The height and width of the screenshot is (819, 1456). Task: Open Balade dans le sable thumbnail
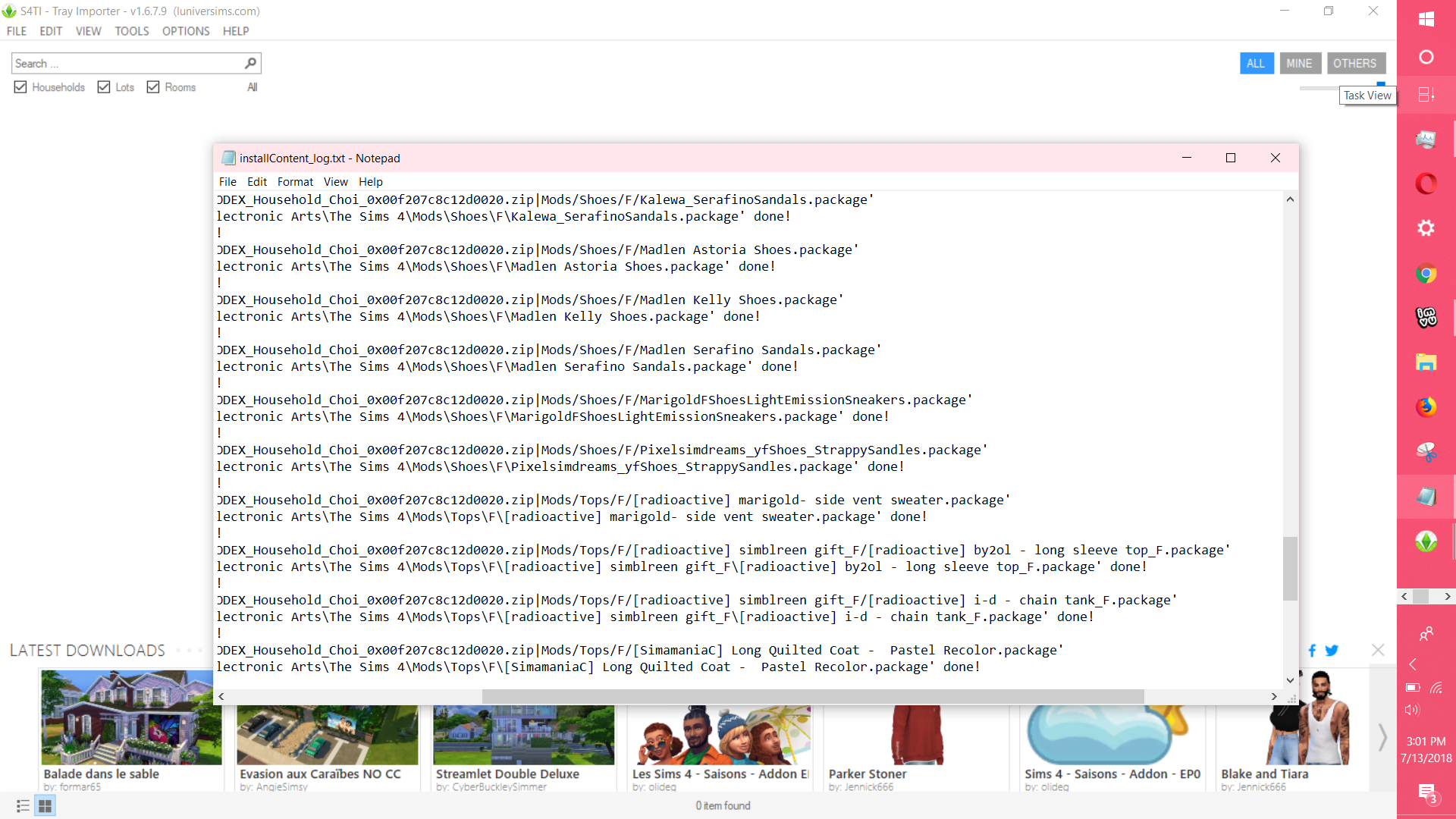131,717
